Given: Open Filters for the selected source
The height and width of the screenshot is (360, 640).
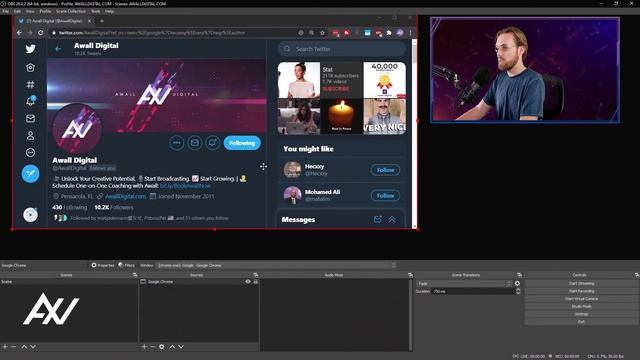Looking at the screenshot, I should 127,265.
